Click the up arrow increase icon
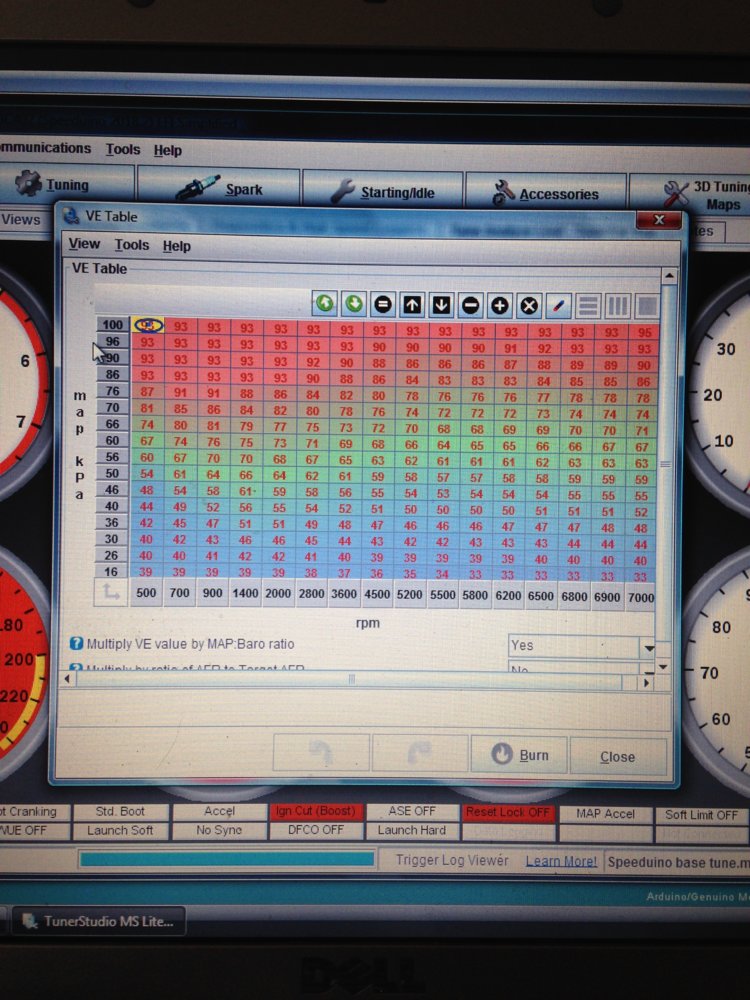Image resolution: width=750 pixels, height=1000 pixels. (412, 305)
